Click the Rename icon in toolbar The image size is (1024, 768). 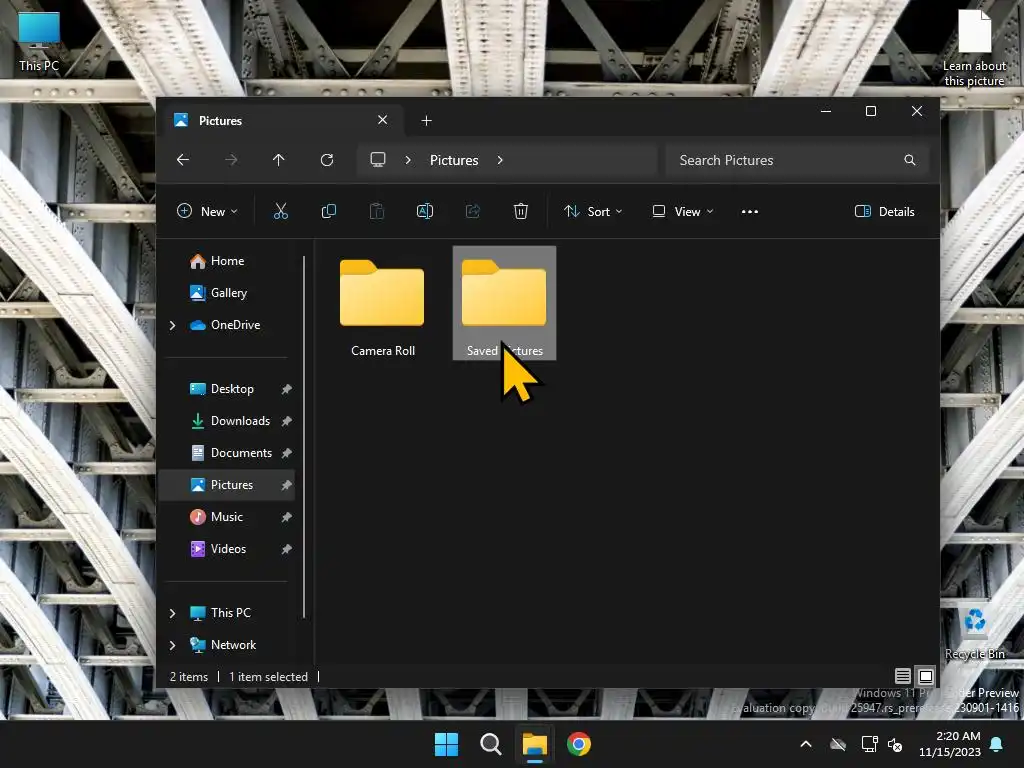(424, 211)
